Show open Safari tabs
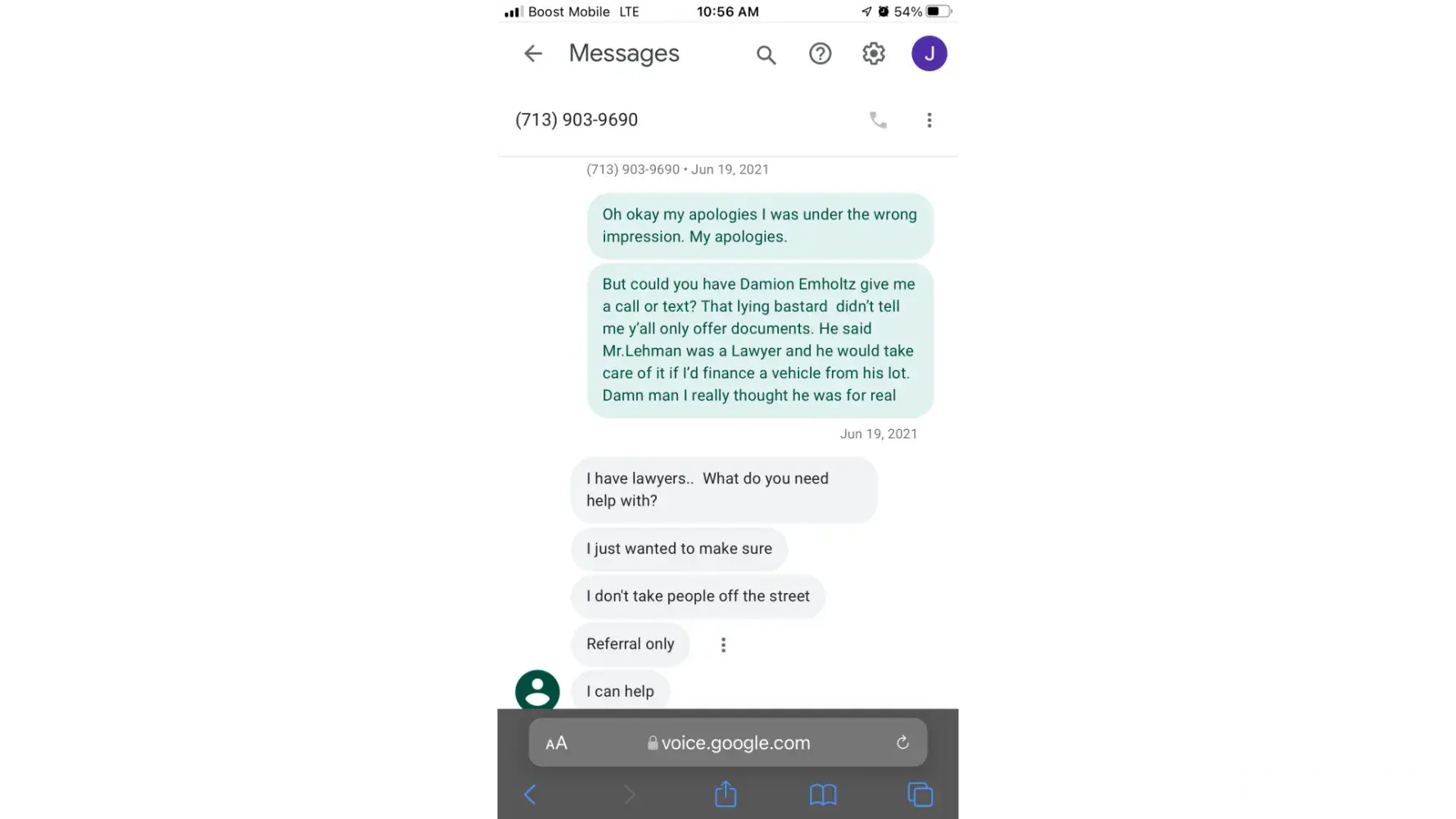Screen dimensions: 1456x819 click(x=920, y=794)
